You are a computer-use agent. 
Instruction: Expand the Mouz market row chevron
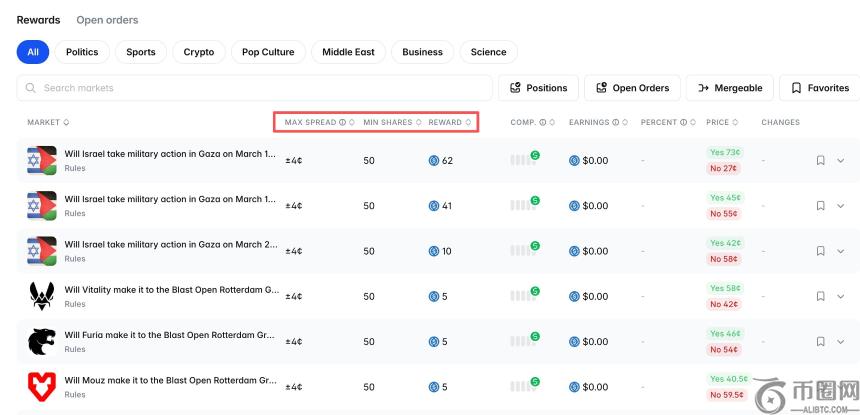point(840,386)
